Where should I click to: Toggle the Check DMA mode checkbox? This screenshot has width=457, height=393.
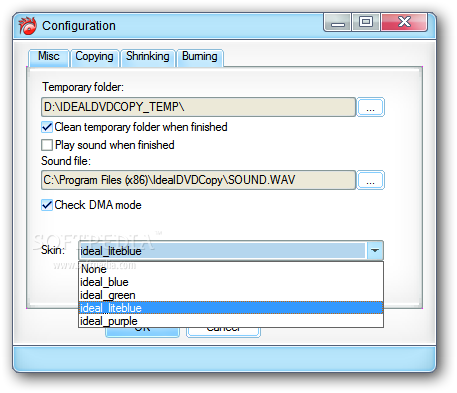(x=47, y=205)
